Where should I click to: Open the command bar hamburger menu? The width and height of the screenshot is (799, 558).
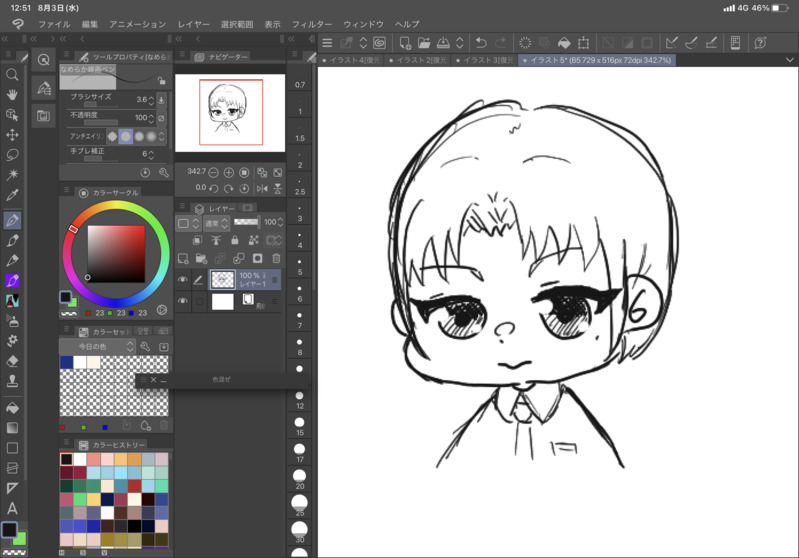[327, 43]
